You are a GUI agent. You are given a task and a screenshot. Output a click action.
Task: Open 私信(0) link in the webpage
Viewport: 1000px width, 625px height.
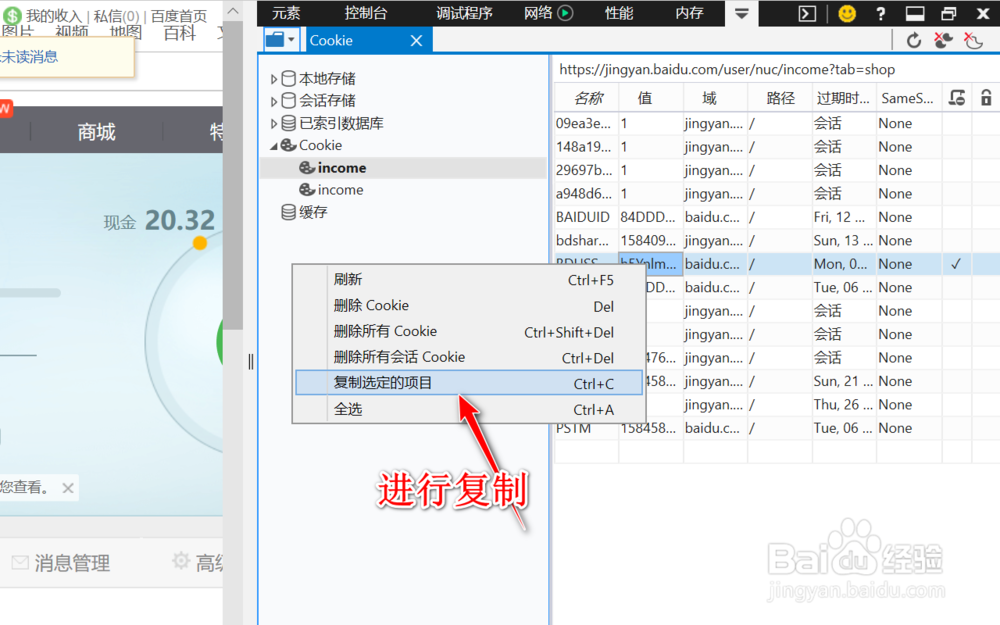116,16
